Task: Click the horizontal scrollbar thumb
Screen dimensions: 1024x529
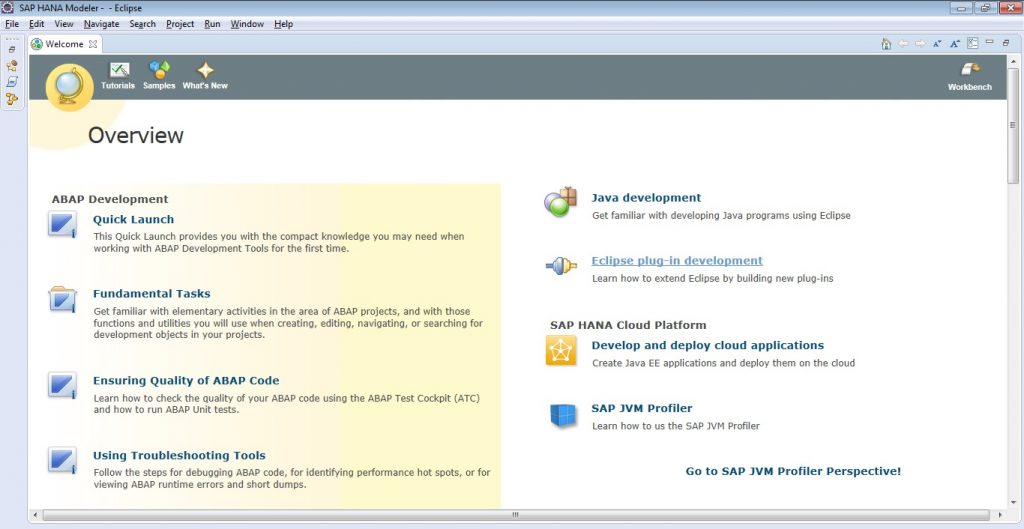Action: point(515,515)
